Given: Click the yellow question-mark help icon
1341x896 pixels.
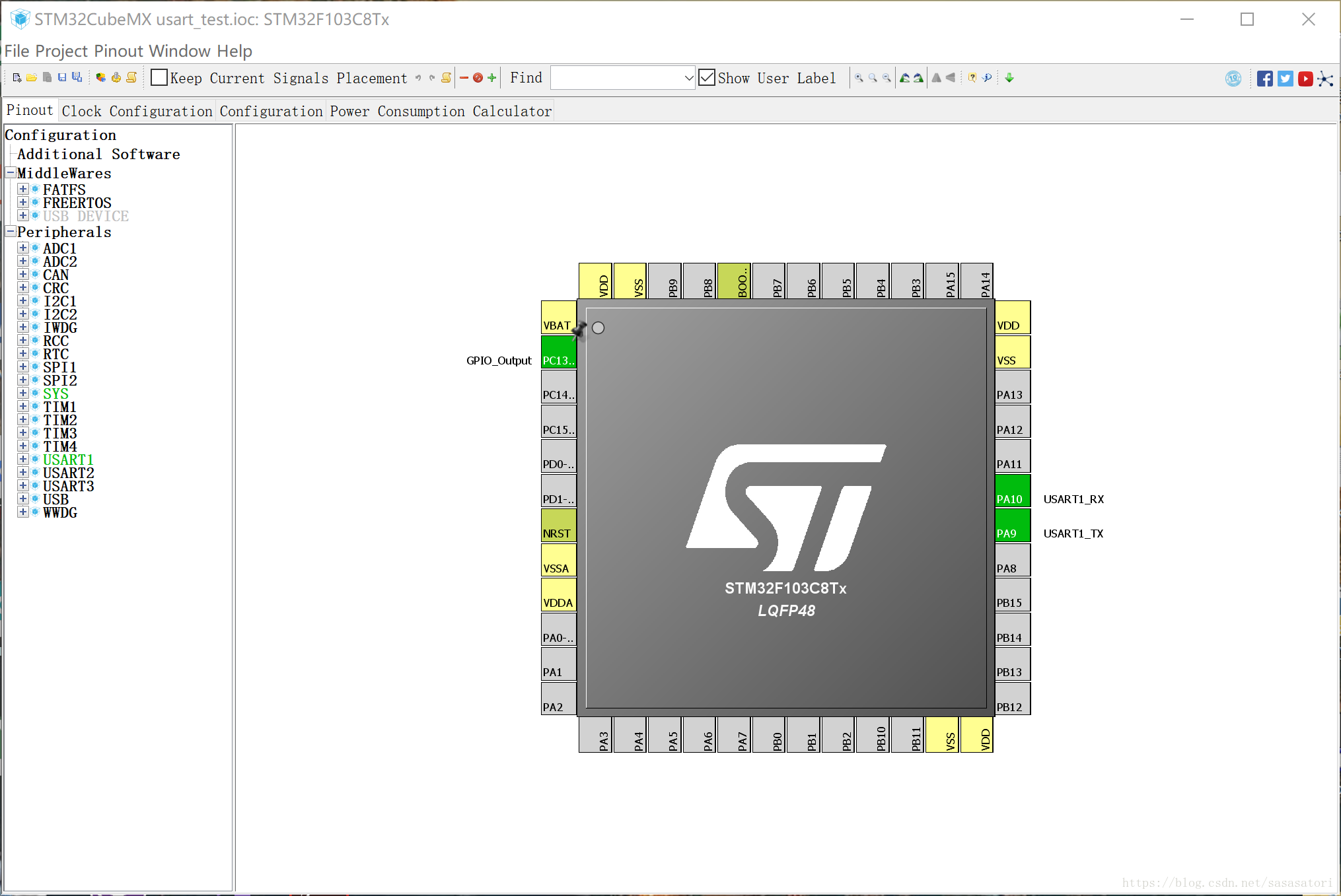Looking at the screenshot, I should (x=972, y=78).
